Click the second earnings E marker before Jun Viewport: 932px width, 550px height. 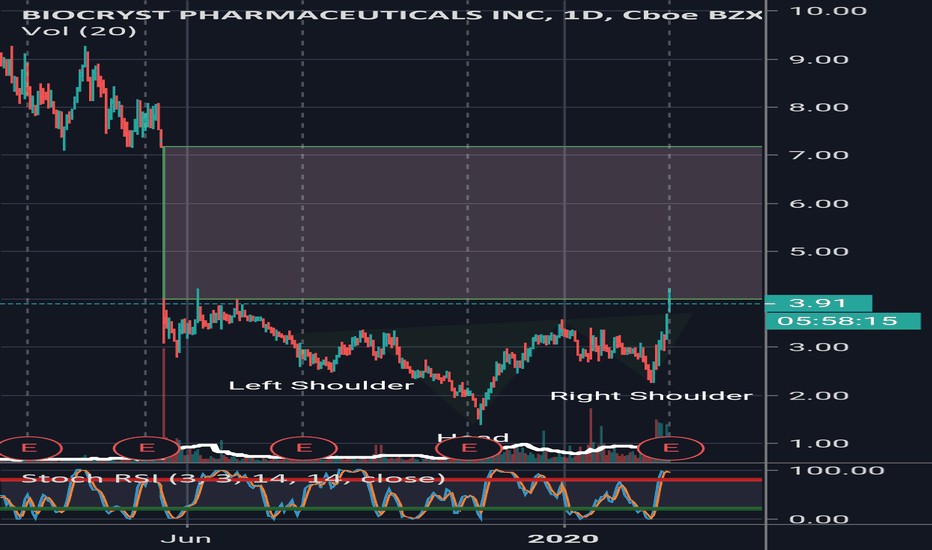[146, 448]
